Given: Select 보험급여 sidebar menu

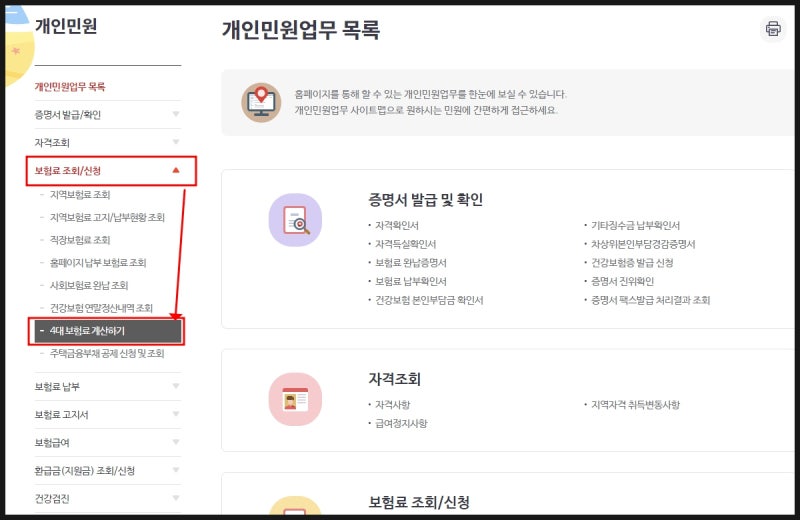Looking at the screenshot, I should click(52, 443).
